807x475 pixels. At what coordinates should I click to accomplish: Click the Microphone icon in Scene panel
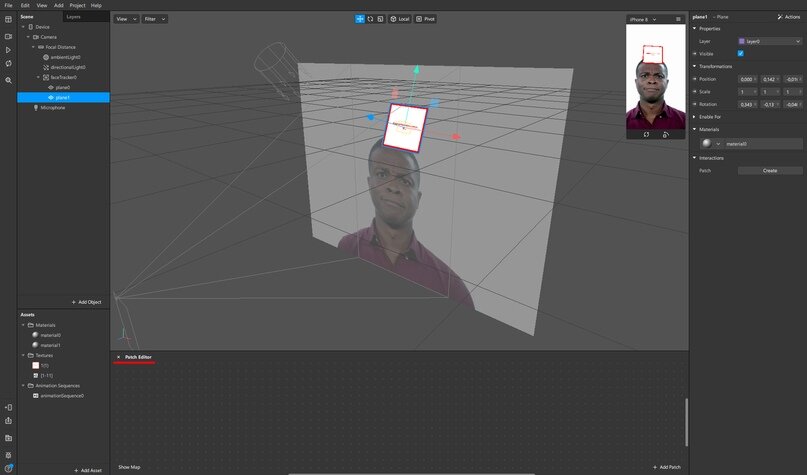[x=36, y=108]
